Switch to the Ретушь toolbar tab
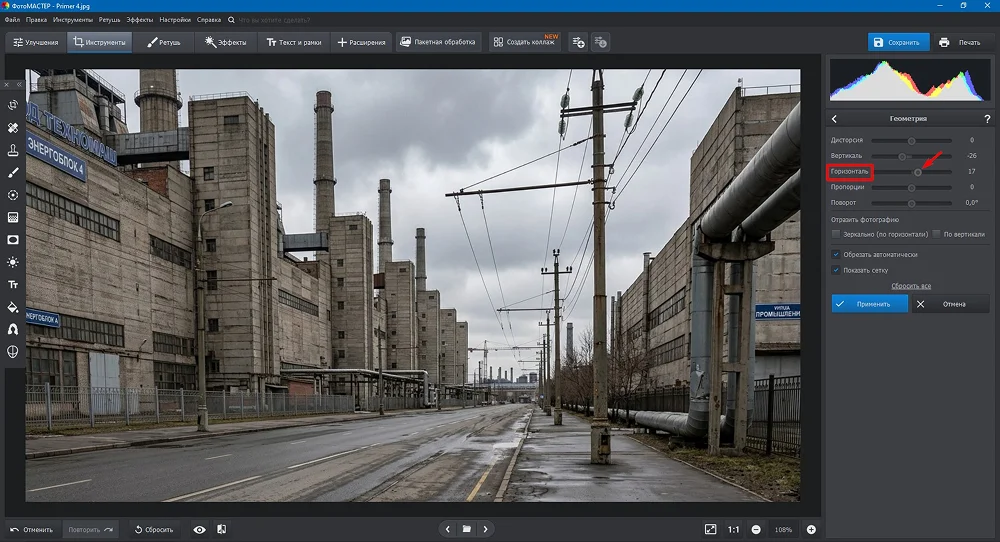This screenshot has width=1000, height=542. (164, 42)
